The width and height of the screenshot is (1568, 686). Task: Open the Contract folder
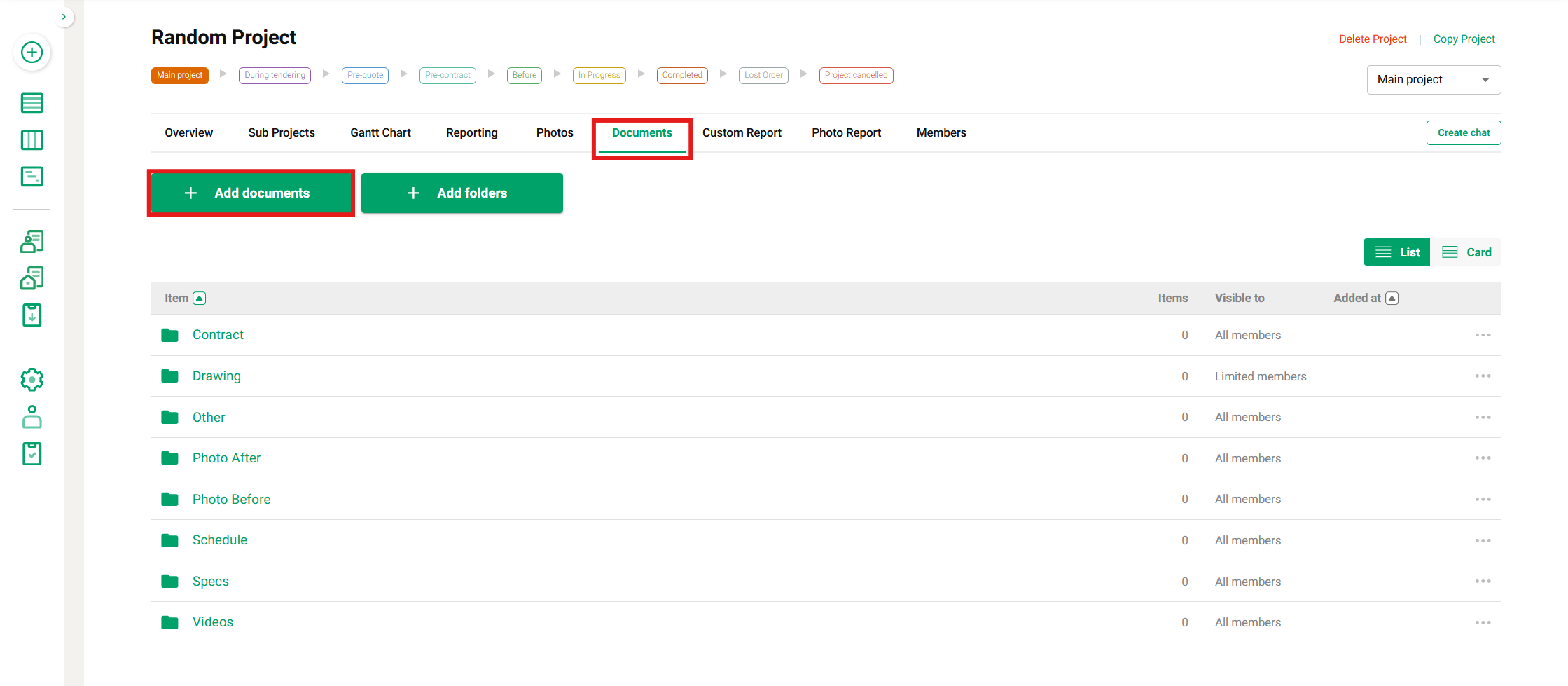(x=218, y=335)
